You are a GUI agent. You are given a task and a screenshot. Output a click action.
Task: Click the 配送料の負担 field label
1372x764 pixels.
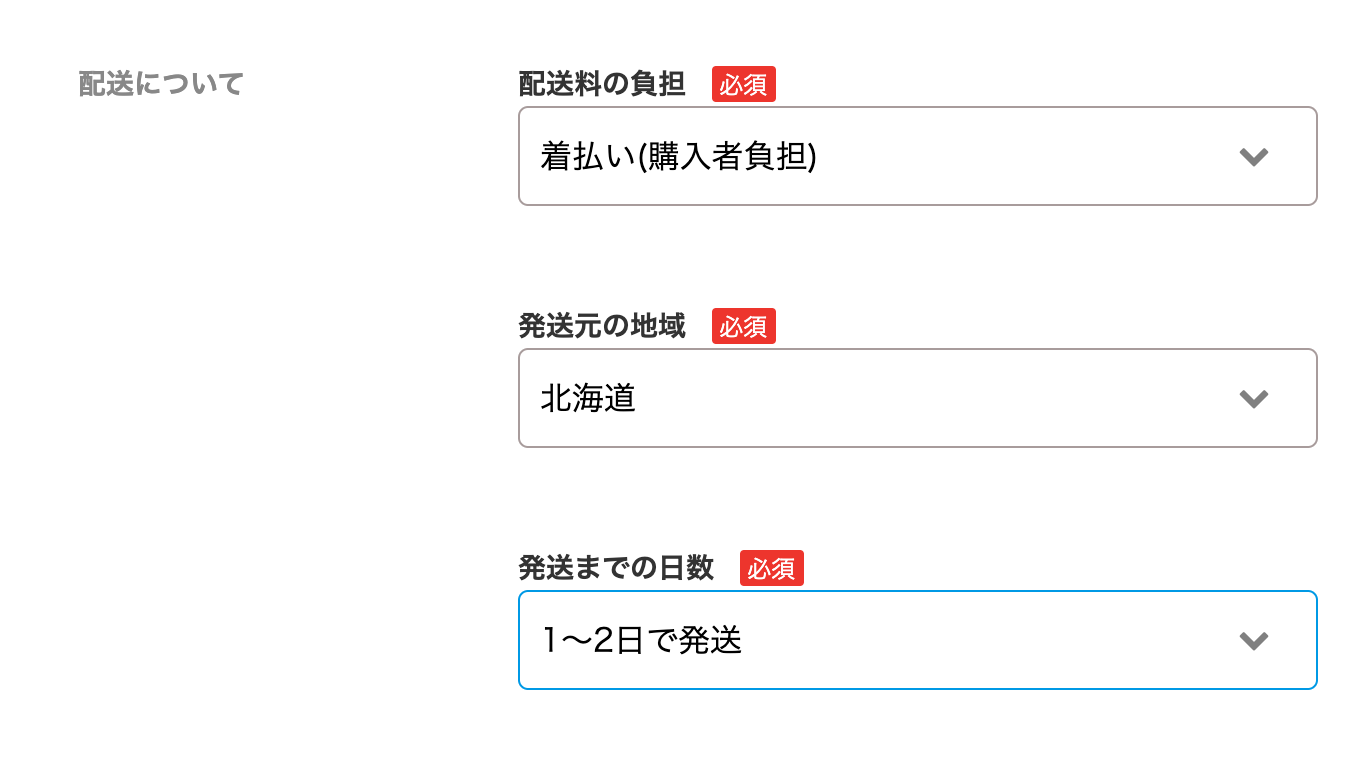601,84
